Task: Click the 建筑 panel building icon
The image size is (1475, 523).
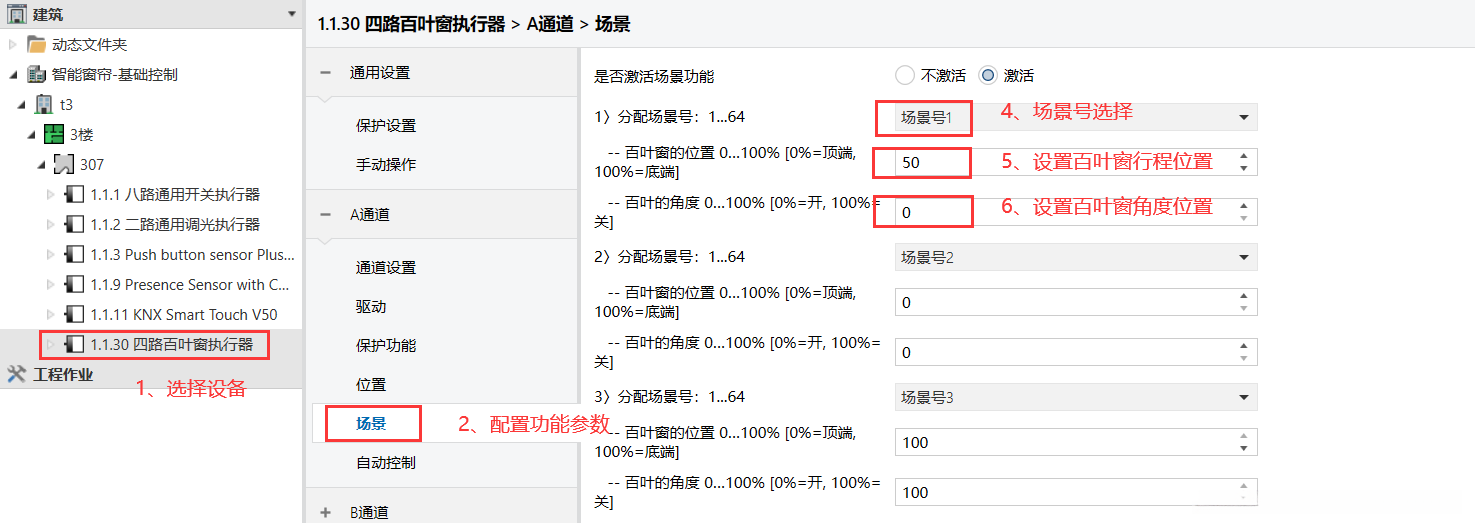Action: pyautogui.click(x=17, y=14)
